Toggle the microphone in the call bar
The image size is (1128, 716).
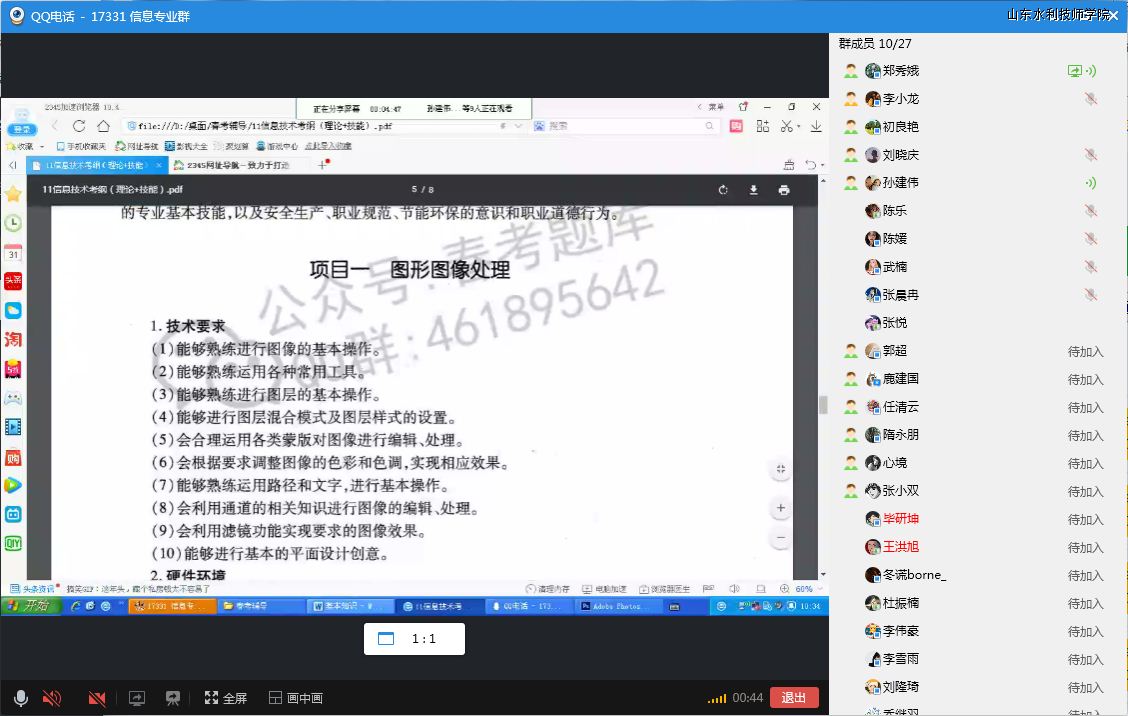20,698
